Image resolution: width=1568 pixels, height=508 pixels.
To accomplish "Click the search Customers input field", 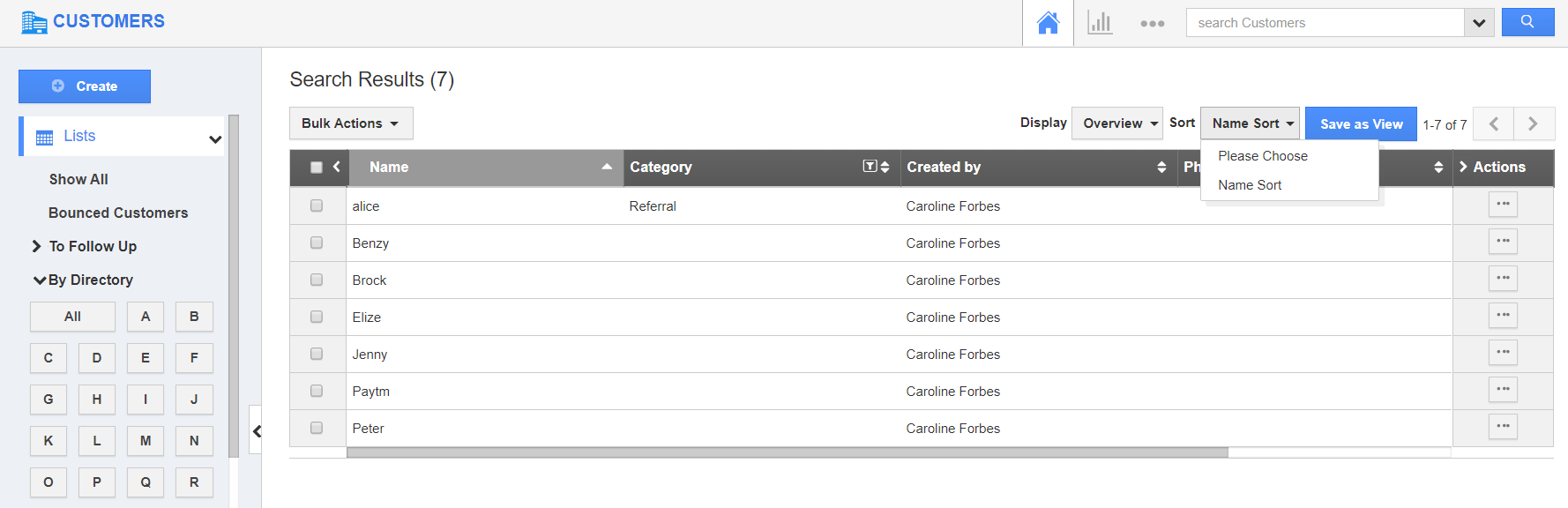I will [x=1325, y=23].
